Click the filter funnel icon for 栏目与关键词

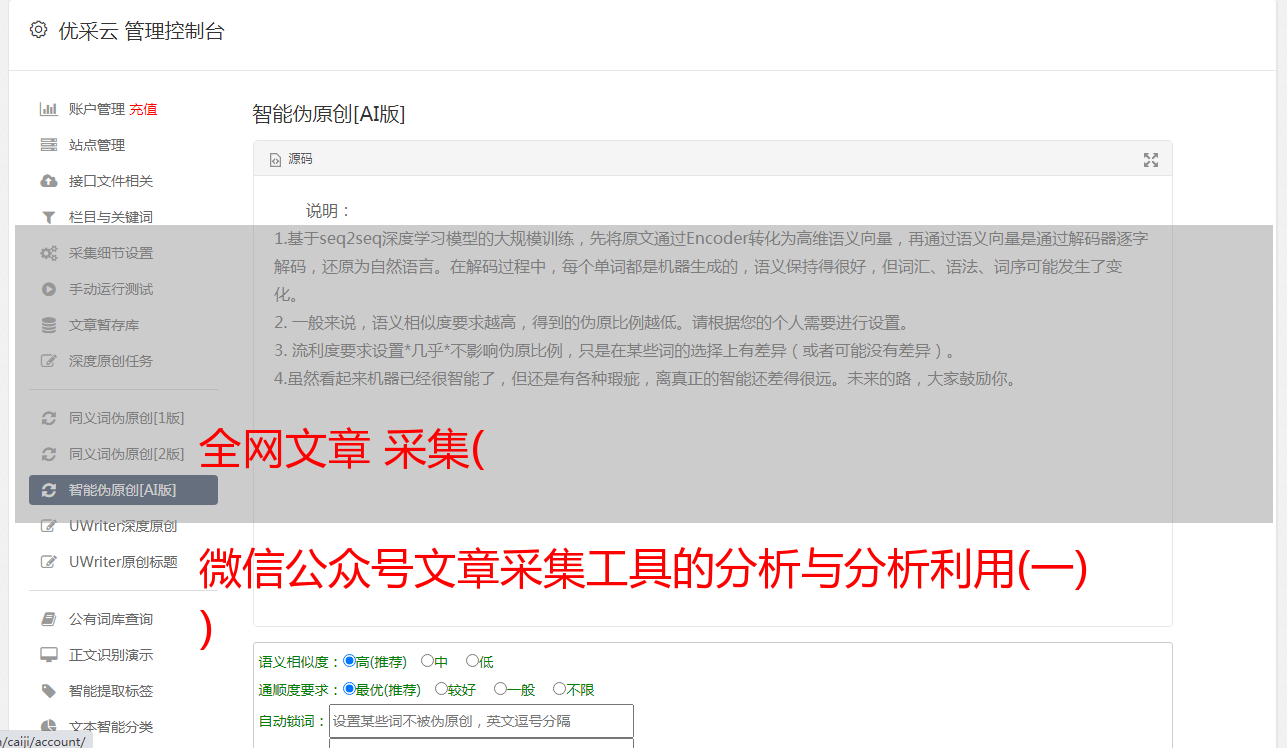click(48, 217)
